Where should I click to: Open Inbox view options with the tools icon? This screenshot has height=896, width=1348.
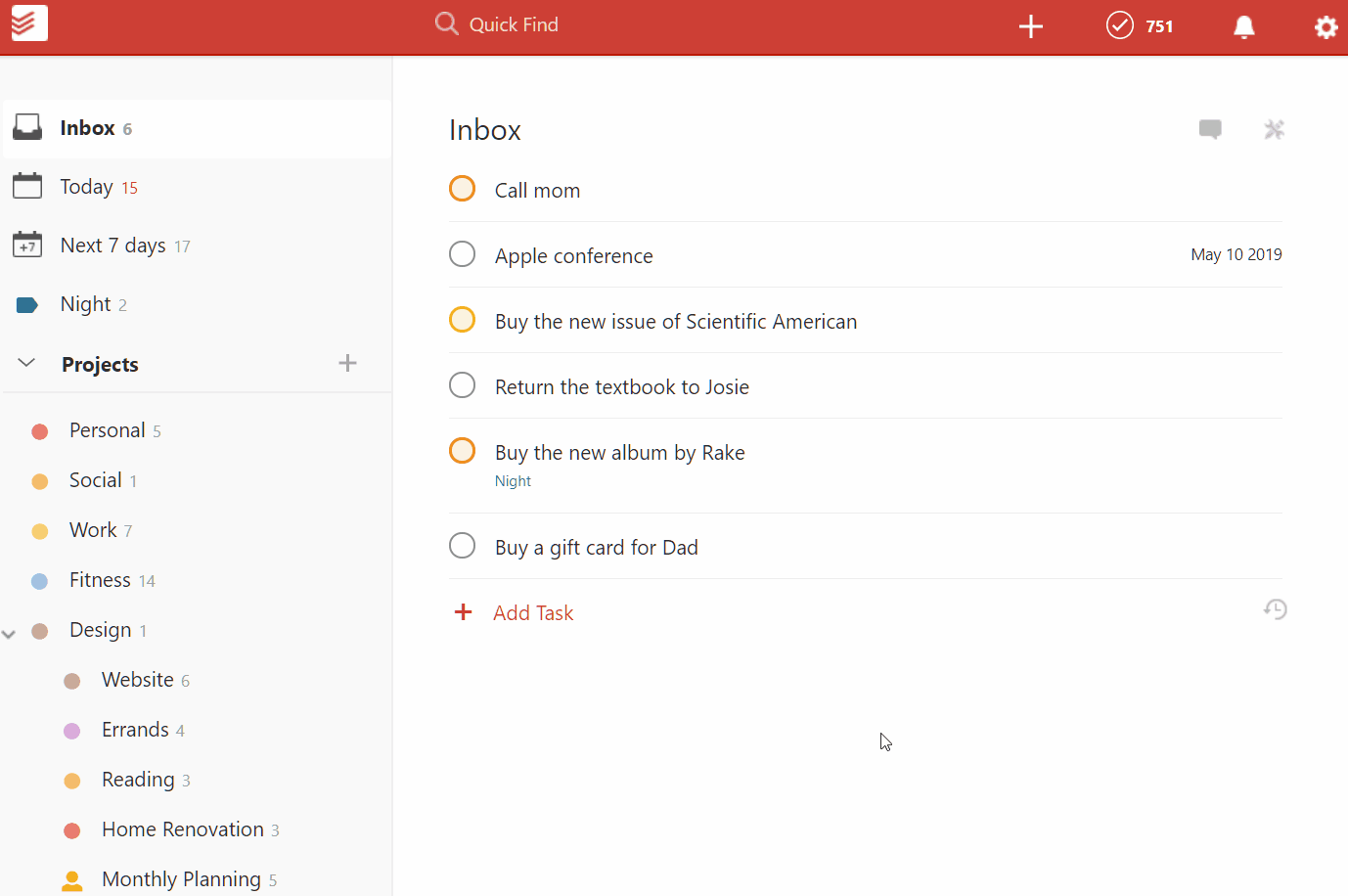(1274, 128)
